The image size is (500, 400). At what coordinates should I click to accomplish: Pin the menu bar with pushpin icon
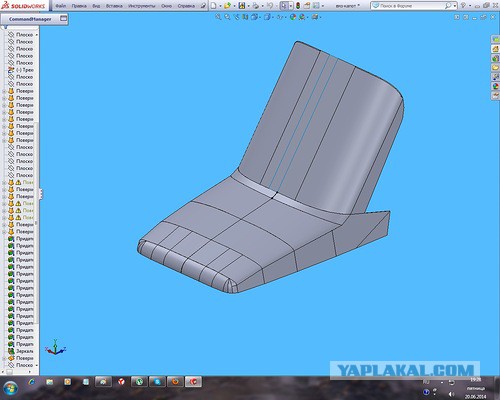(x=203, y=6)
